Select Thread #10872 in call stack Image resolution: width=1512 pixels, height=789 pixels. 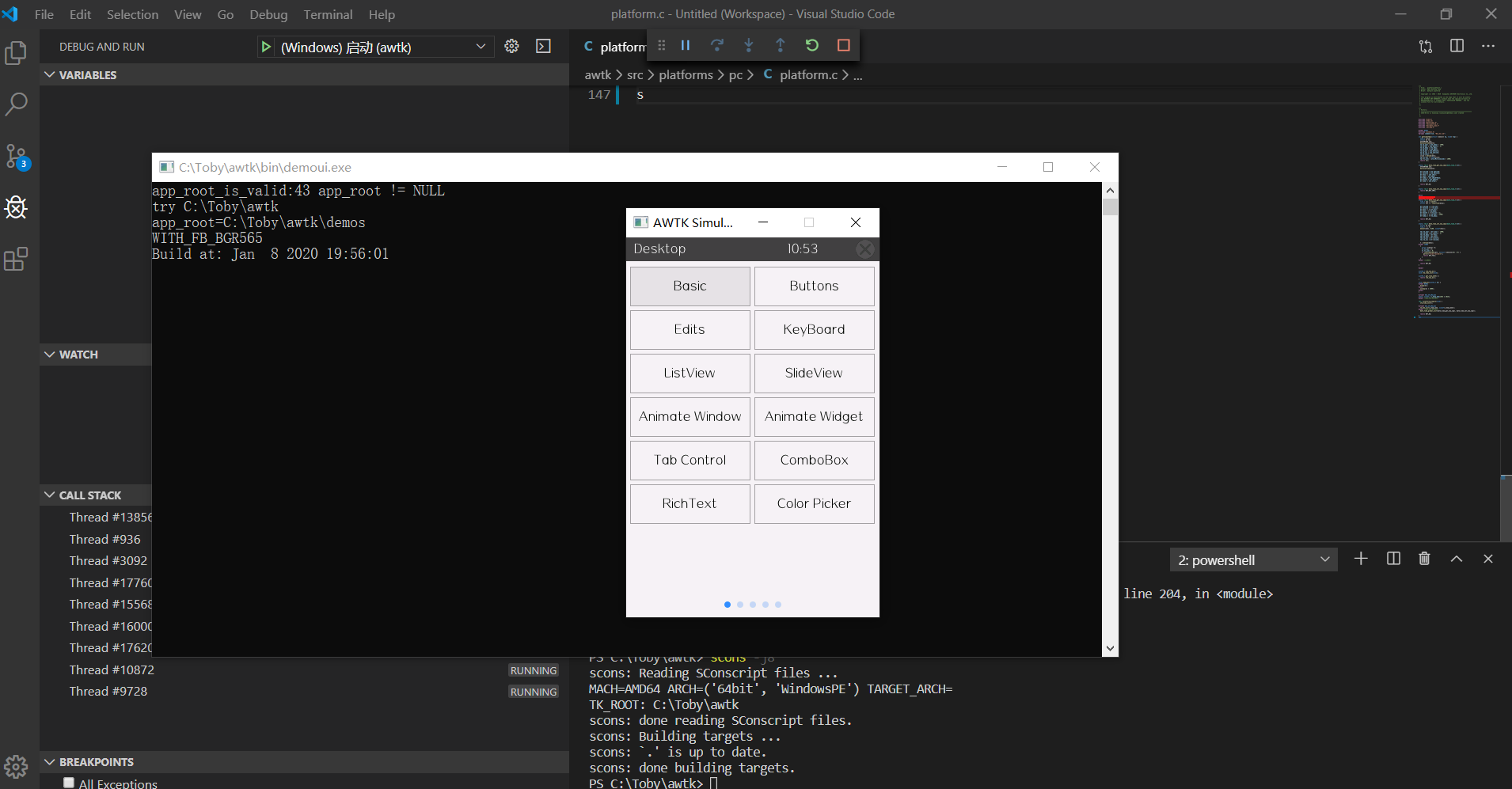coord(305,670)
